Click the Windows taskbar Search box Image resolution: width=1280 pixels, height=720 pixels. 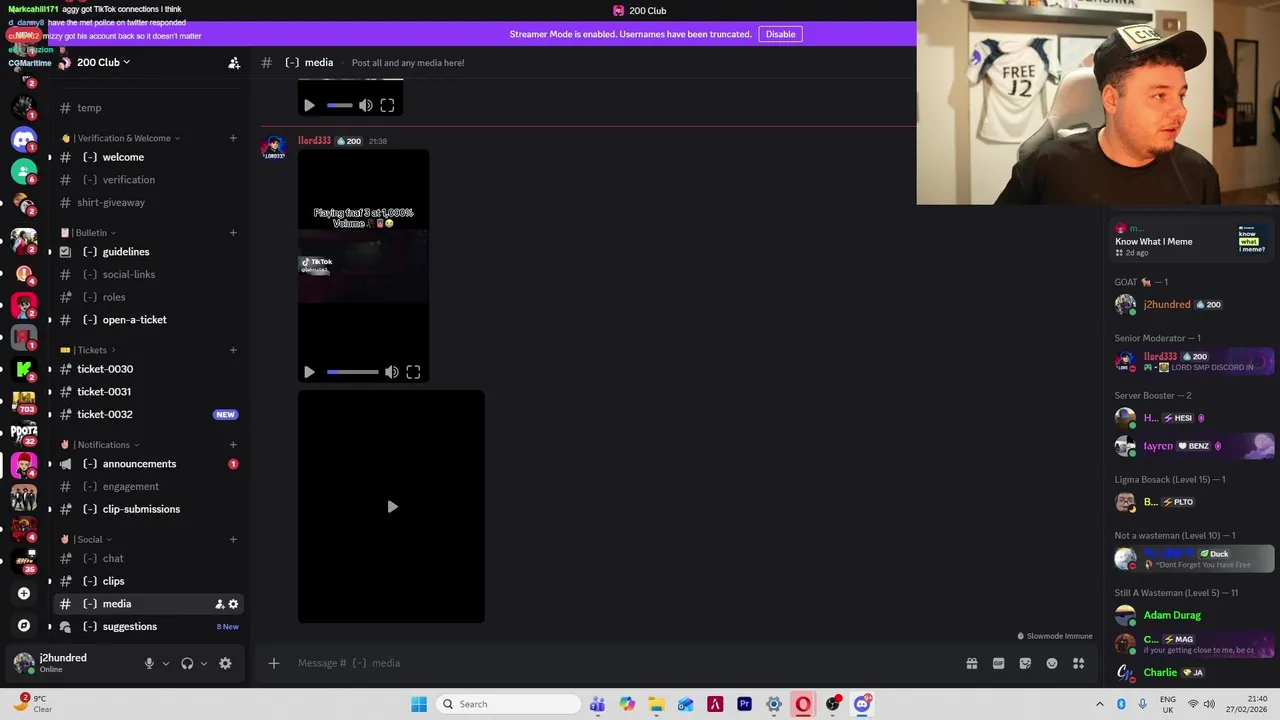point(509,704)
